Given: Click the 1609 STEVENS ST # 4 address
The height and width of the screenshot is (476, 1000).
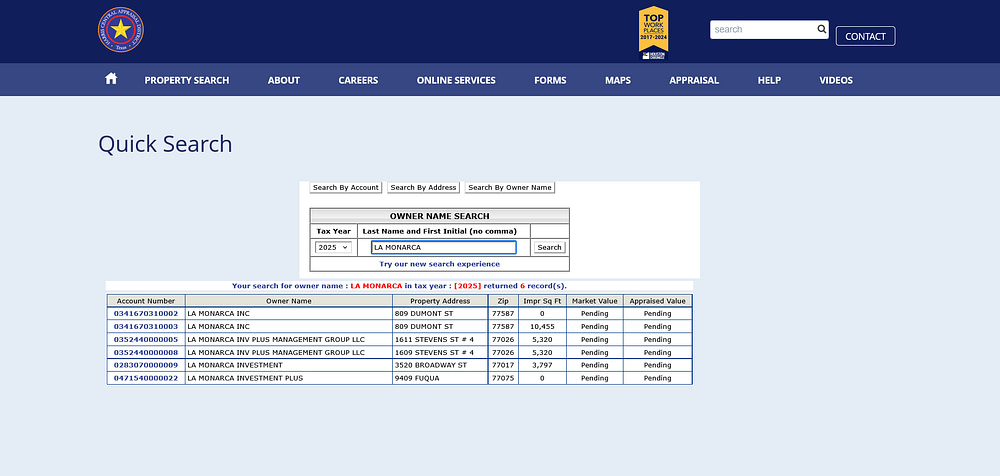Looking at the screenshot, I should point(434,352).
